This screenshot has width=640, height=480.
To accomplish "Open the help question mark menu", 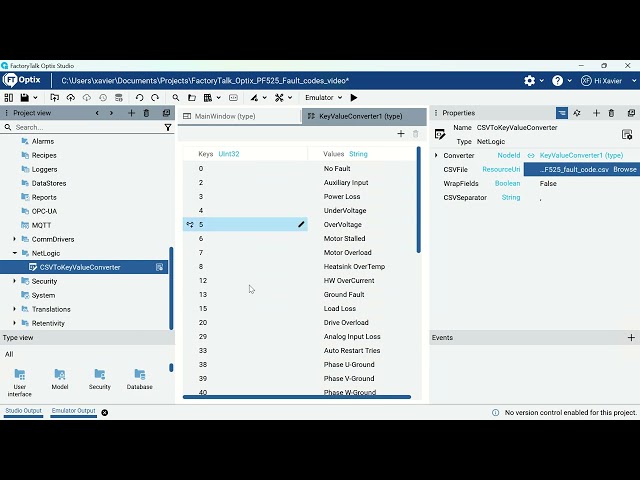I will click(x=558, y=80).
